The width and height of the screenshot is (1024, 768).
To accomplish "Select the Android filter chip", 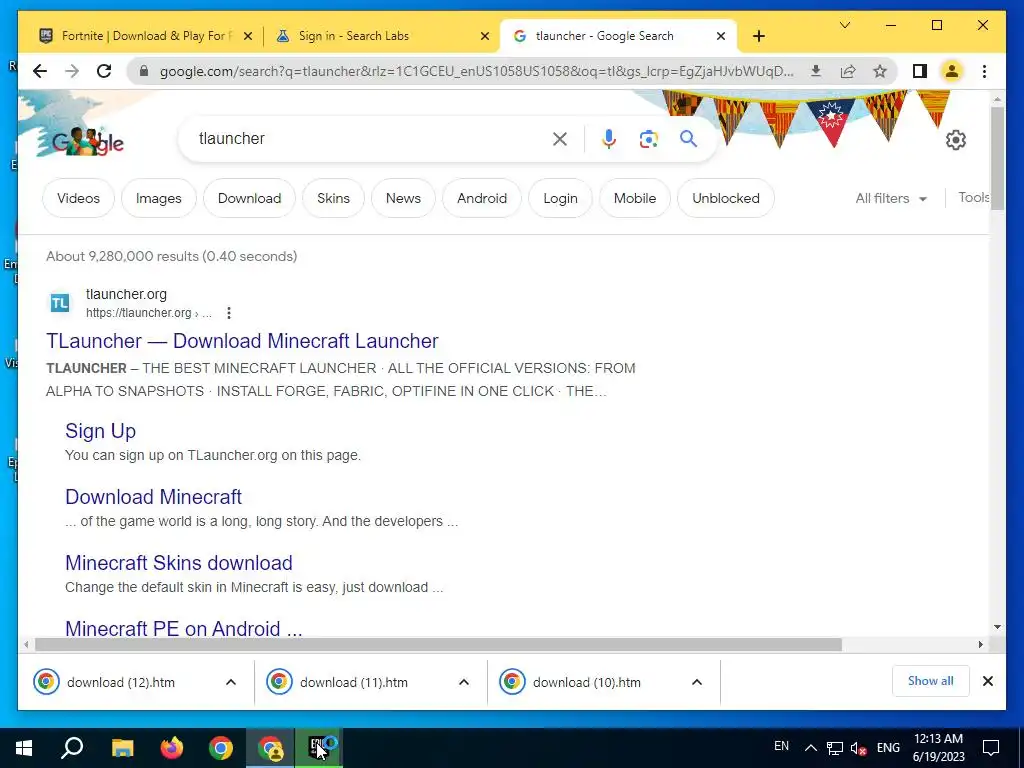I will click(482, 198).
